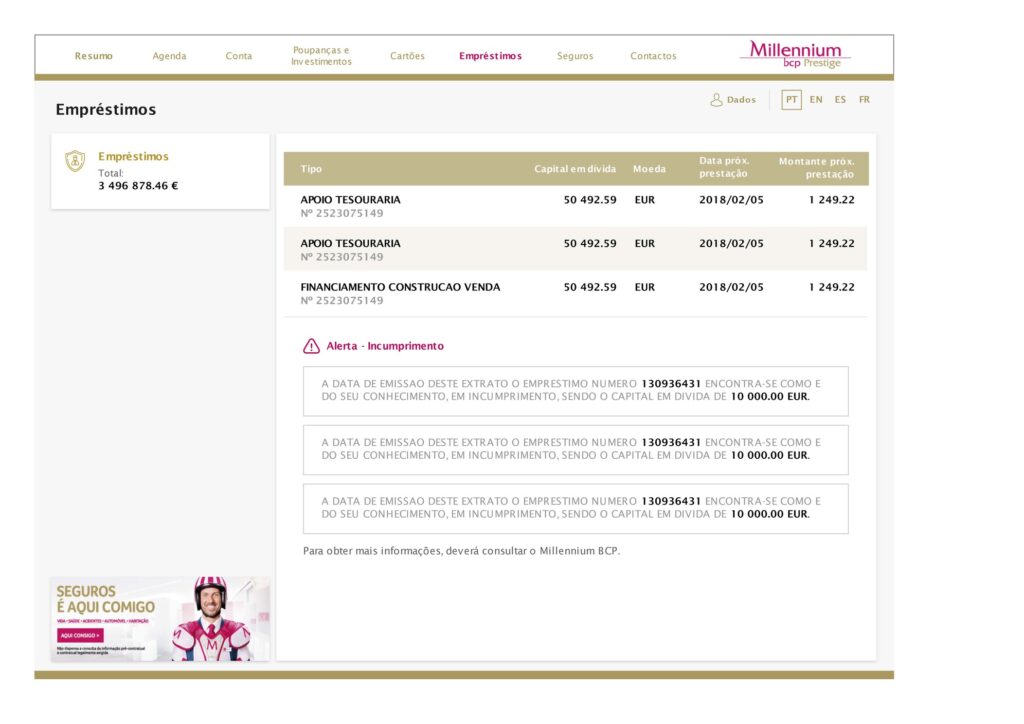Switch interface language to ES
This screenshot has width=1024, height=724.
pos(839,99)
